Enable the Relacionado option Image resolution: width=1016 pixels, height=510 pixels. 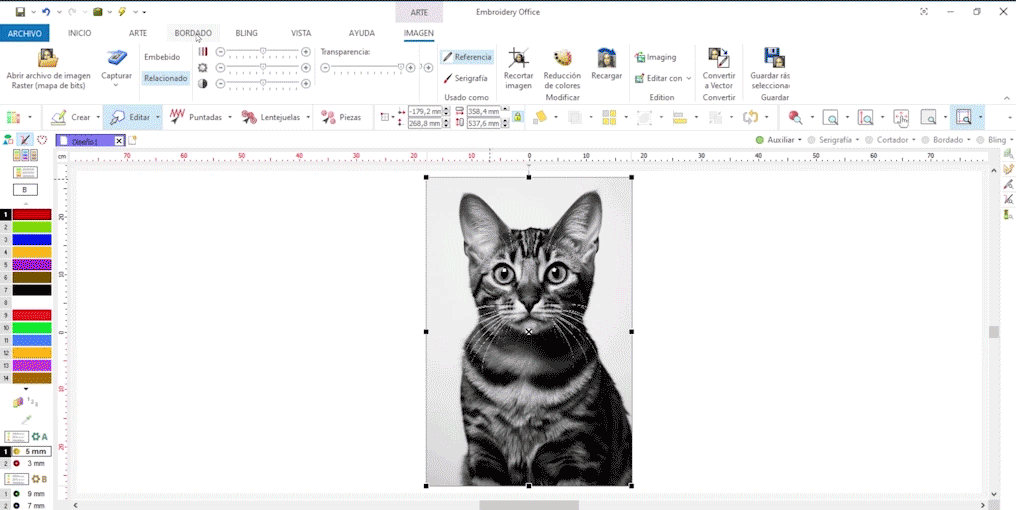[165, 78]
